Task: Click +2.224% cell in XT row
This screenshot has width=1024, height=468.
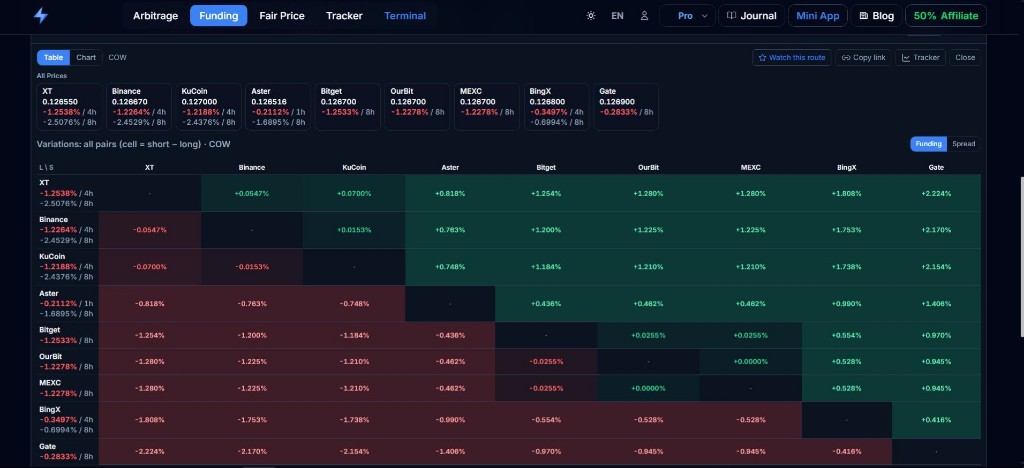Action: pos(936,193)
